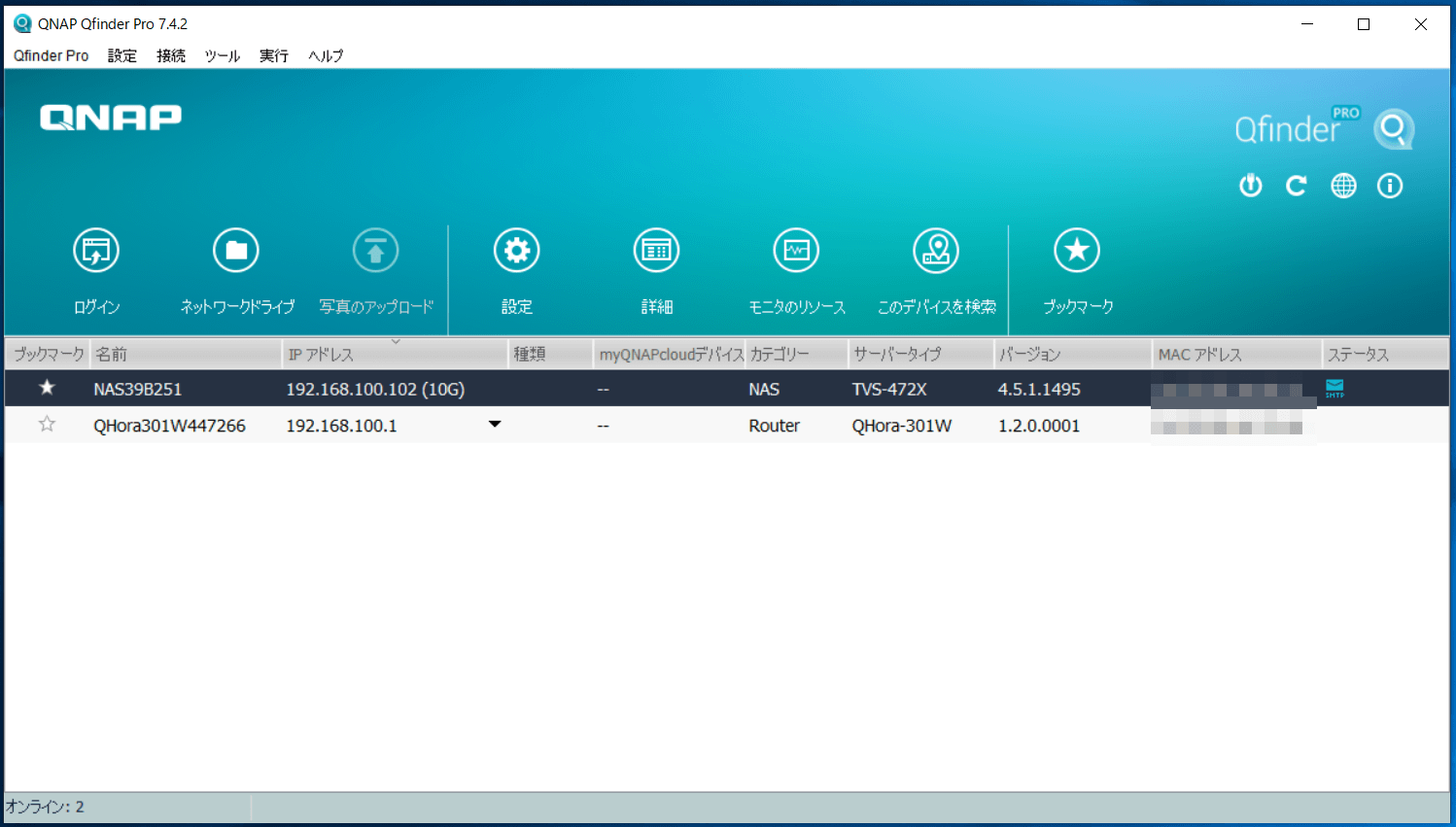Click the Qfinder Pro magnifier logo icon
Image resolution: width=1456 pixels, height=827 pixels.
pos(1394,129)
